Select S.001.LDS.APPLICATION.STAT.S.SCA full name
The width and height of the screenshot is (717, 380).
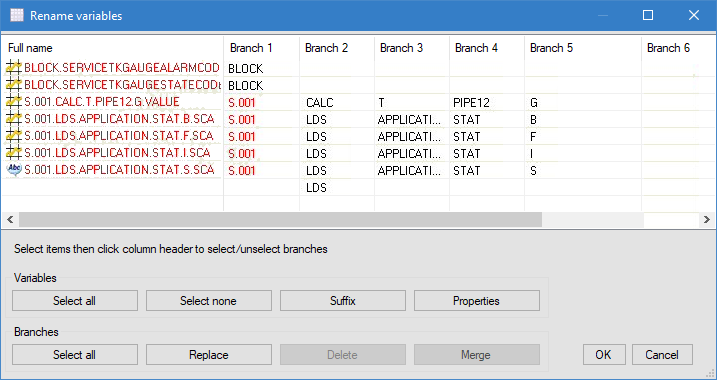pos(119,170)
